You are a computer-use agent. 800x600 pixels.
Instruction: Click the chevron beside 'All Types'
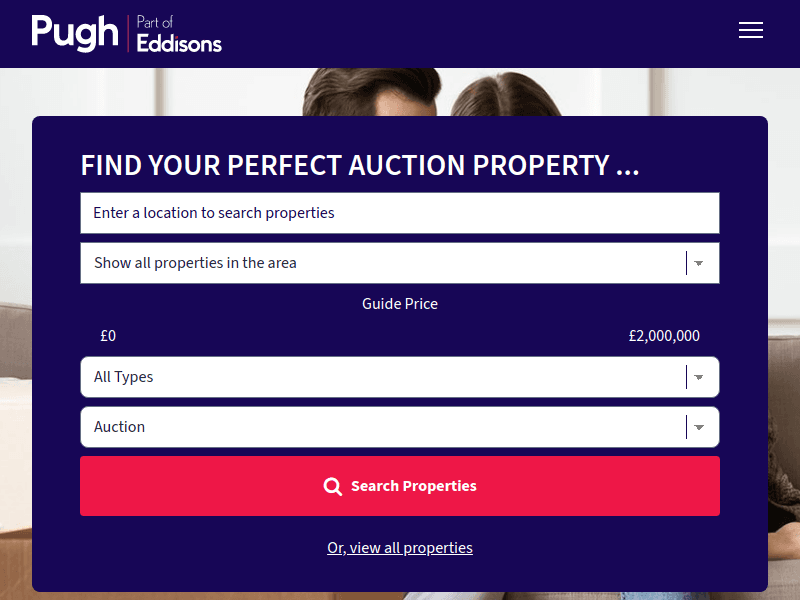pos(699,377)
